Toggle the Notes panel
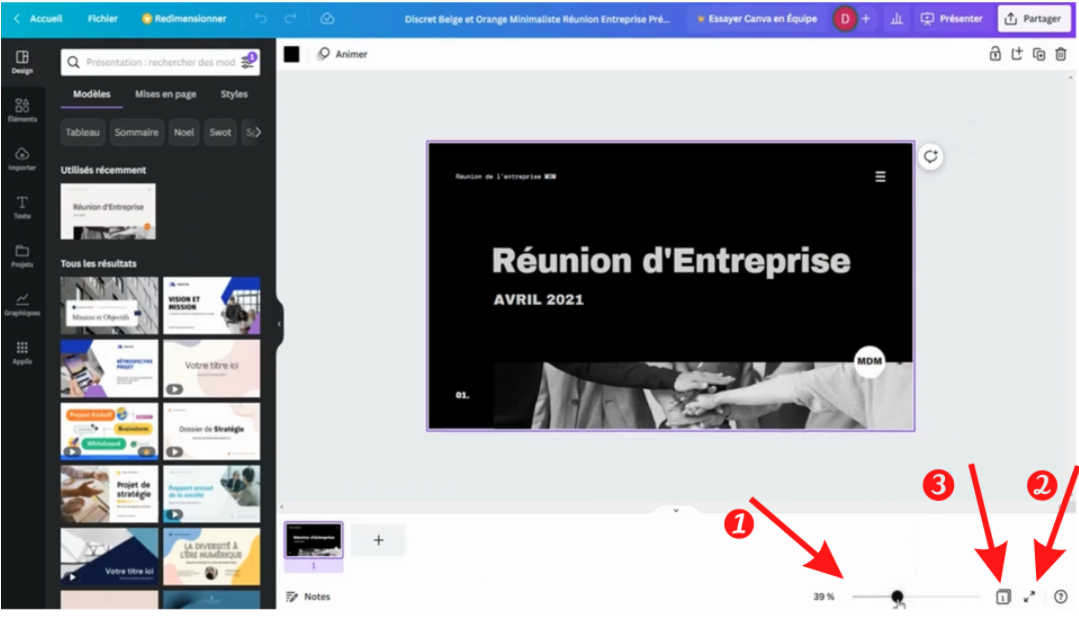 [x=308, y=597]
